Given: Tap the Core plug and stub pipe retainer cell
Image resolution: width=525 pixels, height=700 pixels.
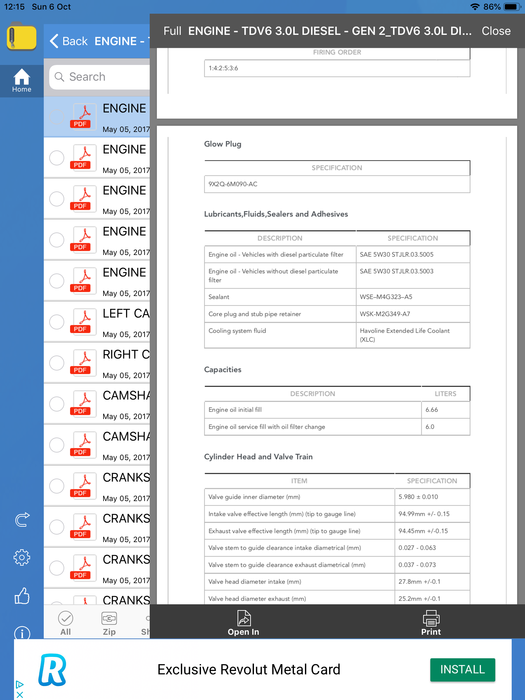Looking at the screenshot, I should 280,314.
